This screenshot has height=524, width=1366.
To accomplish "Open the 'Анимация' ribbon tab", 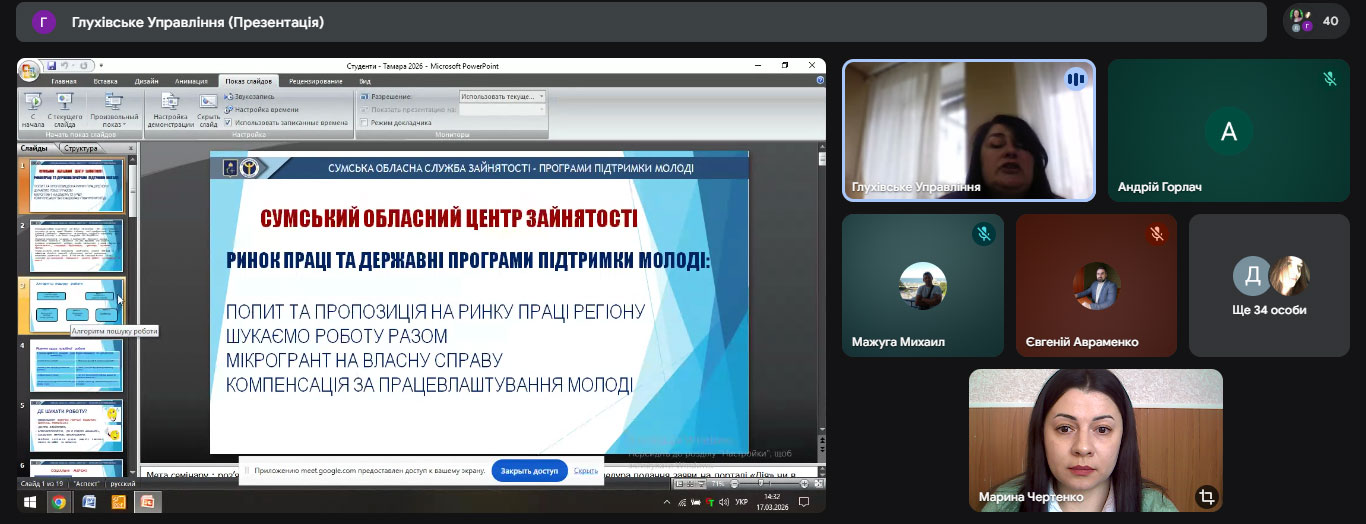I will click(190, 80).
